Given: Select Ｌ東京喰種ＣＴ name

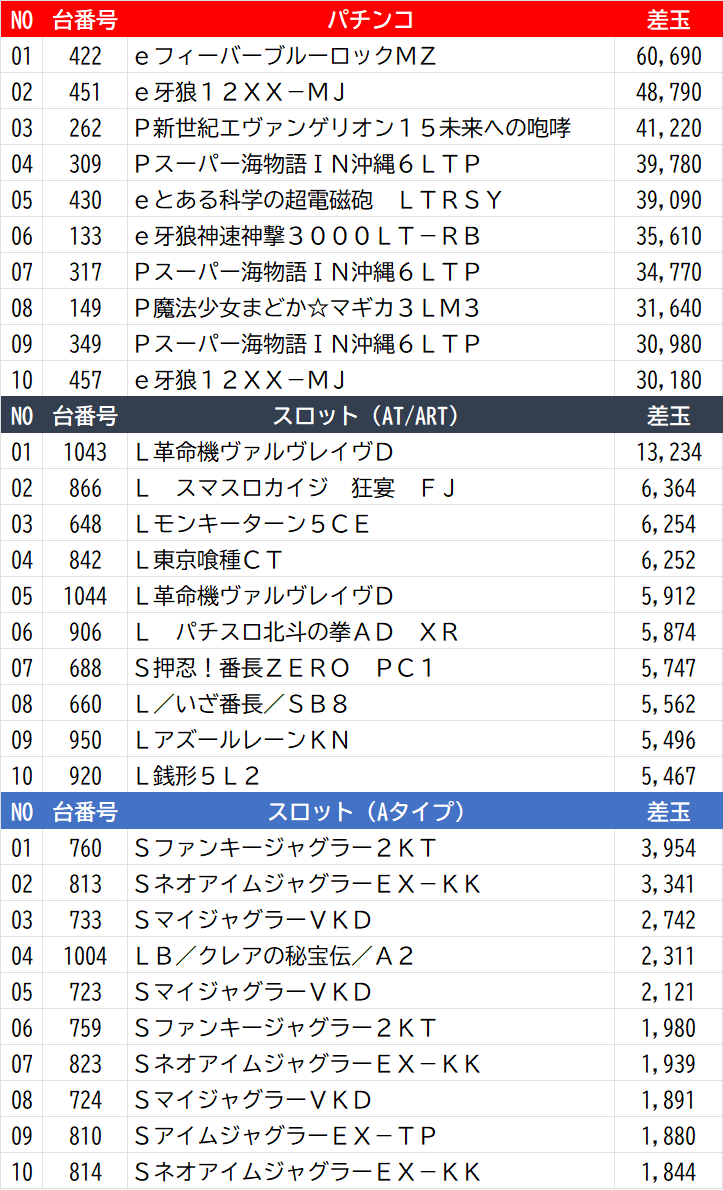Looking at the screenshot, I should pyautogui.click(x=209, y=560).
